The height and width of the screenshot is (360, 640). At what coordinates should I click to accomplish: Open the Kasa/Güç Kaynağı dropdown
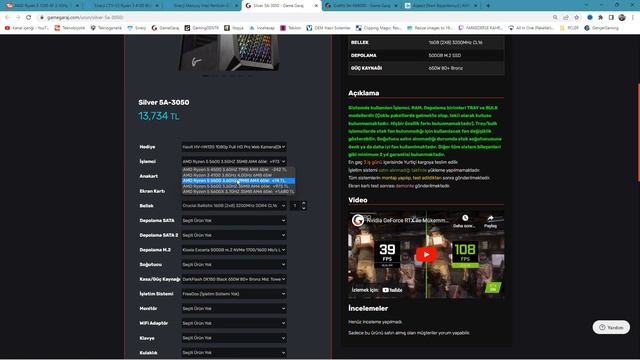[x=234, y=279]
